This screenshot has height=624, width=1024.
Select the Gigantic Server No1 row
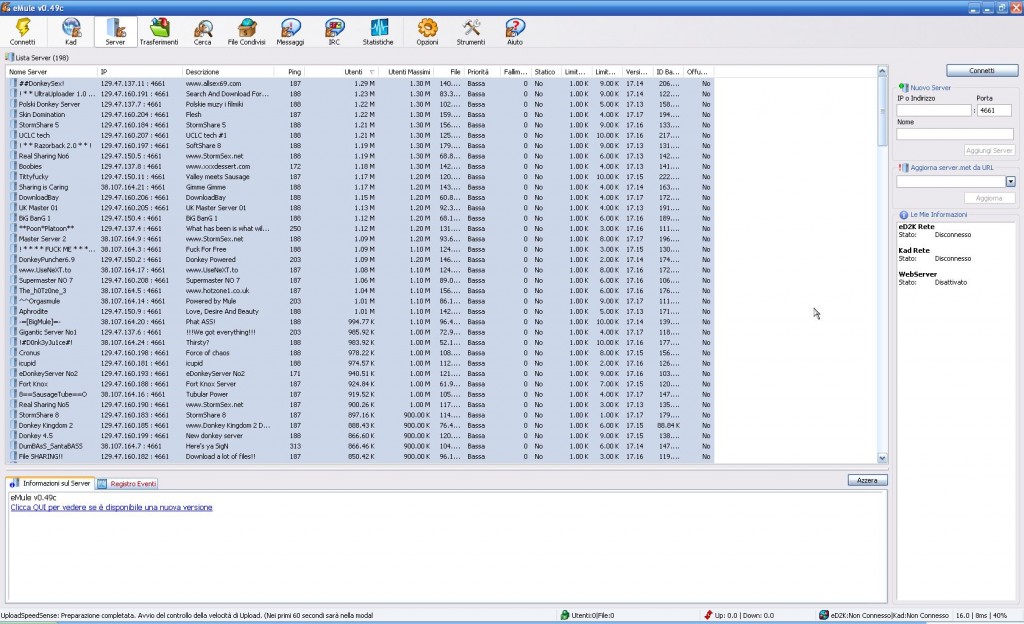coord(360,332)
